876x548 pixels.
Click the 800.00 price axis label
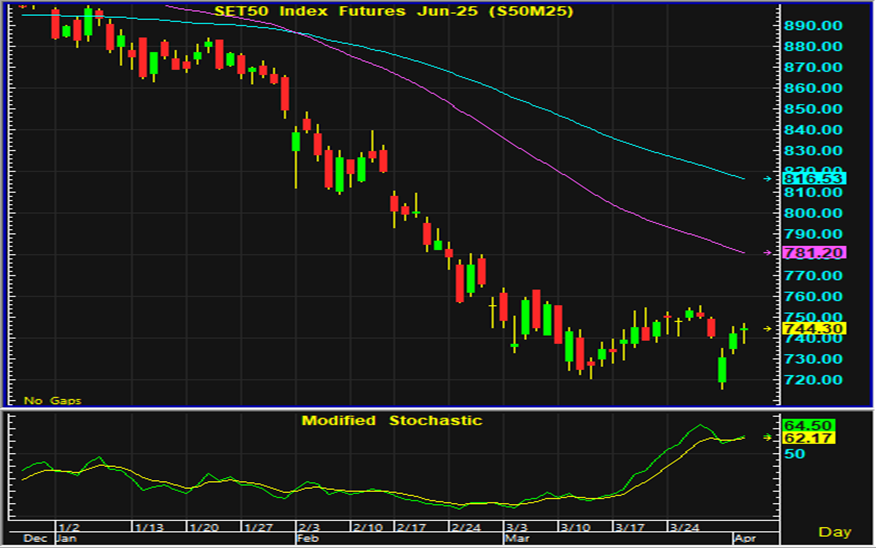[813, 213]
